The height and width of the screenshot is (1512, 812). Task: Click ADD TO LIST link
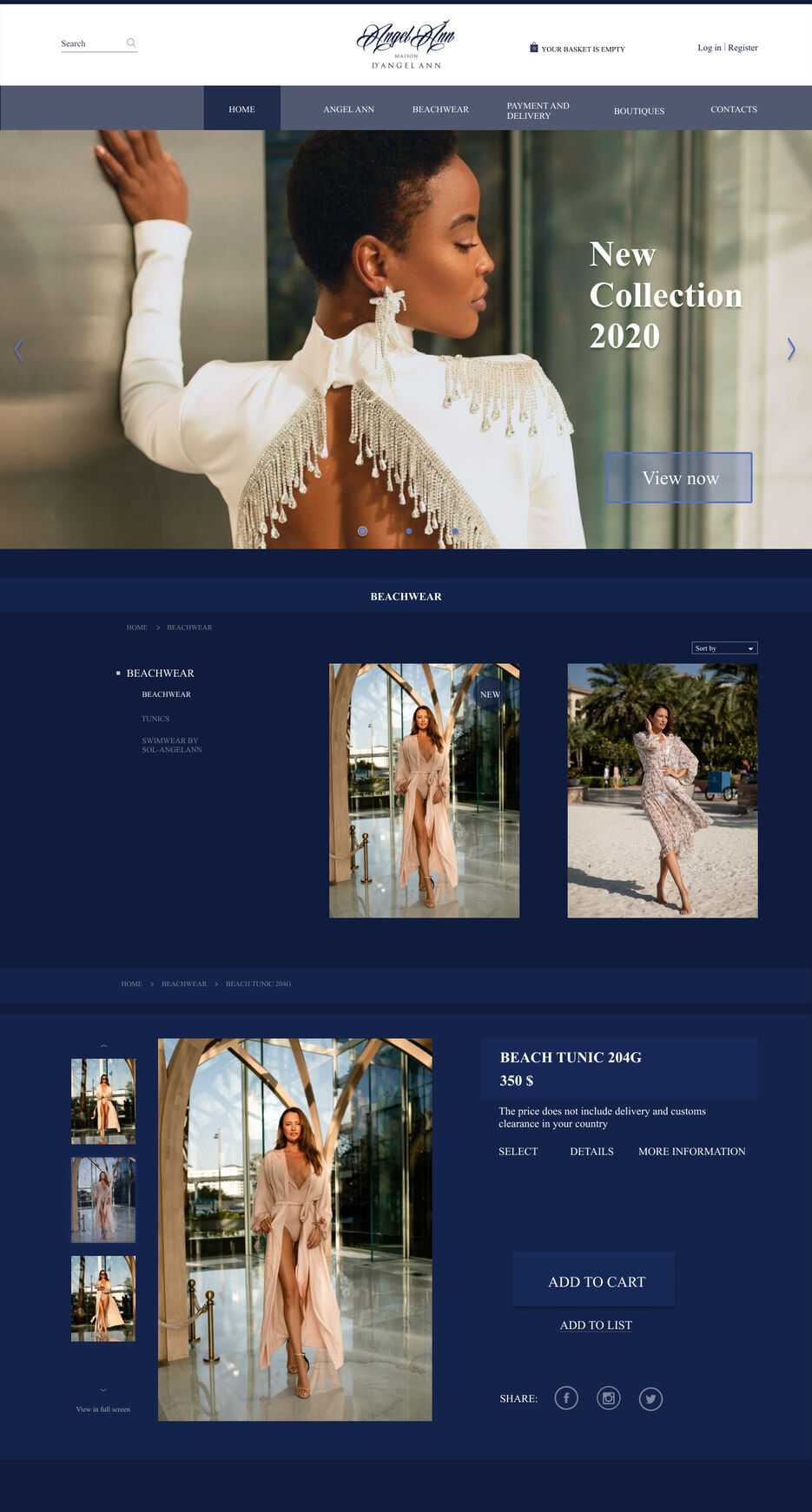(x=596, y=1325)
